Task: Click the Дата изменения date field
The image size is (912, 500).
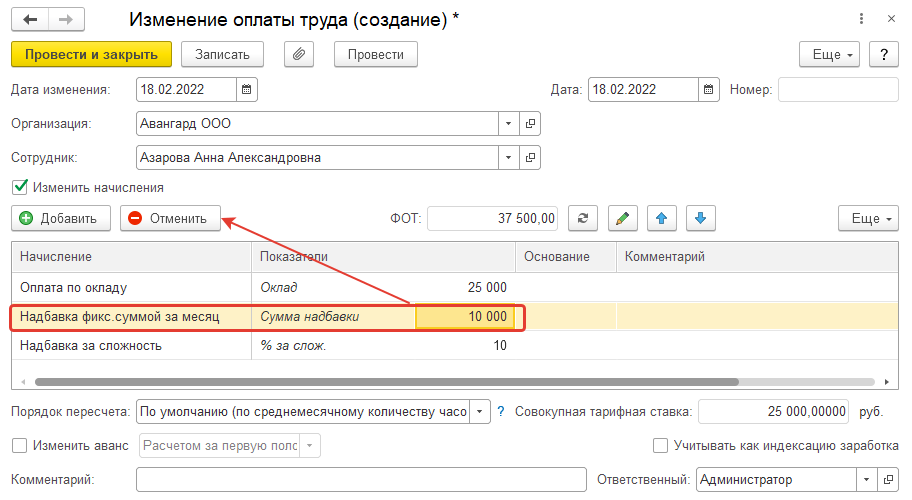Action: point(187,90)
